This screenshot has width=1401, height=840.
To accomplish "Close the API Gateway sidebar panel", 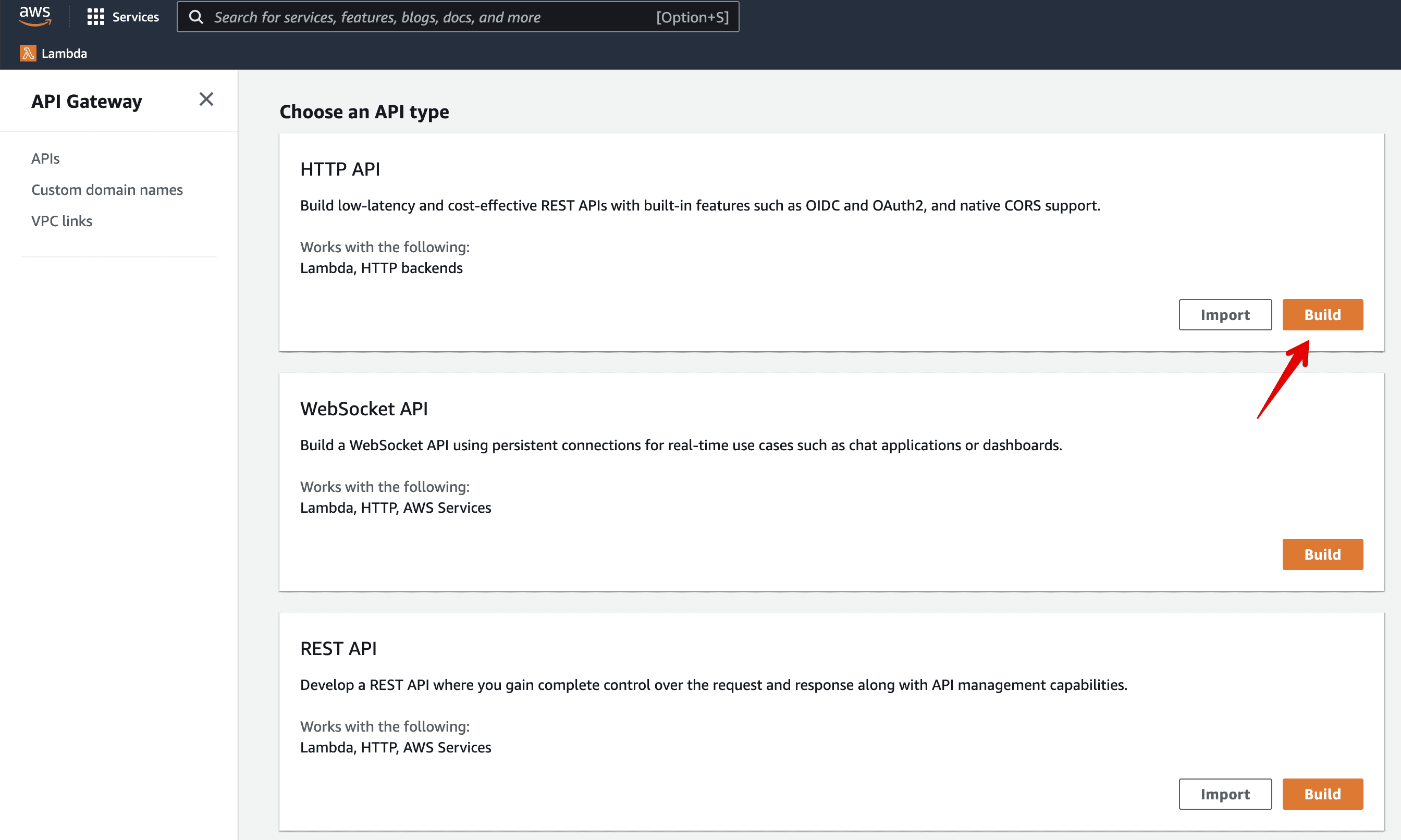I will coord(206,99).
